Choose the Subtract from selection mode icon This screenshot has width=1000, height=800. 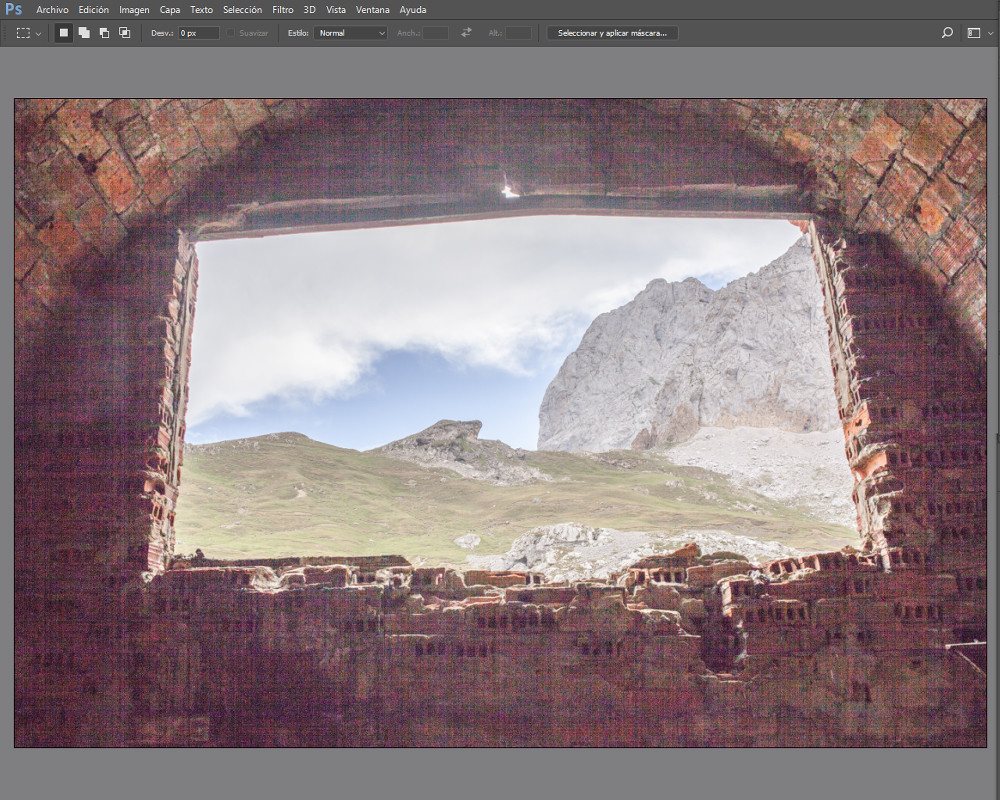point(104,33)
